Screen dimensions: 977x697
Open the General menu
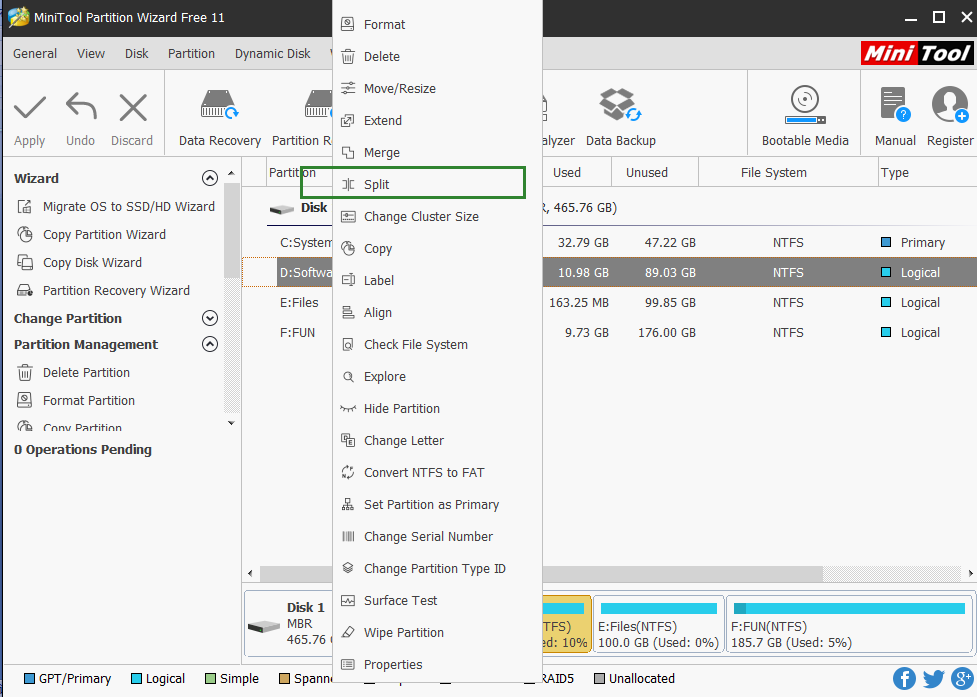[x=35, y=54]
